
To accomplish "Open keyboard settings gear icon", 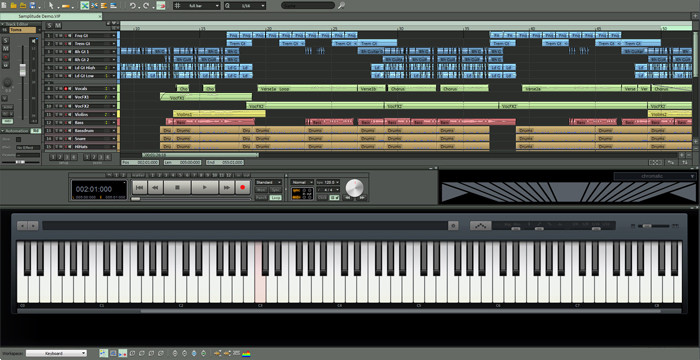I will coord(453,226).
